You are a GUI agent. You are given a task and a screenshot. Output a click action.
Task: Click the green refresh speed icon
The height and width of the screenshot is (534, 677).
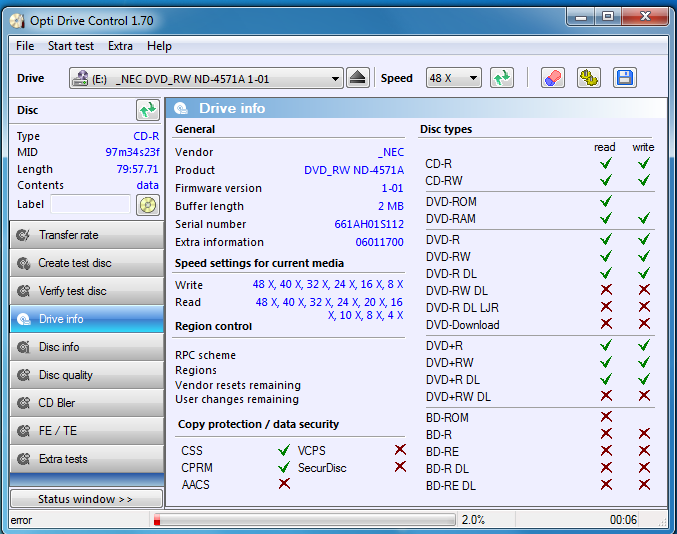(502, 78)
